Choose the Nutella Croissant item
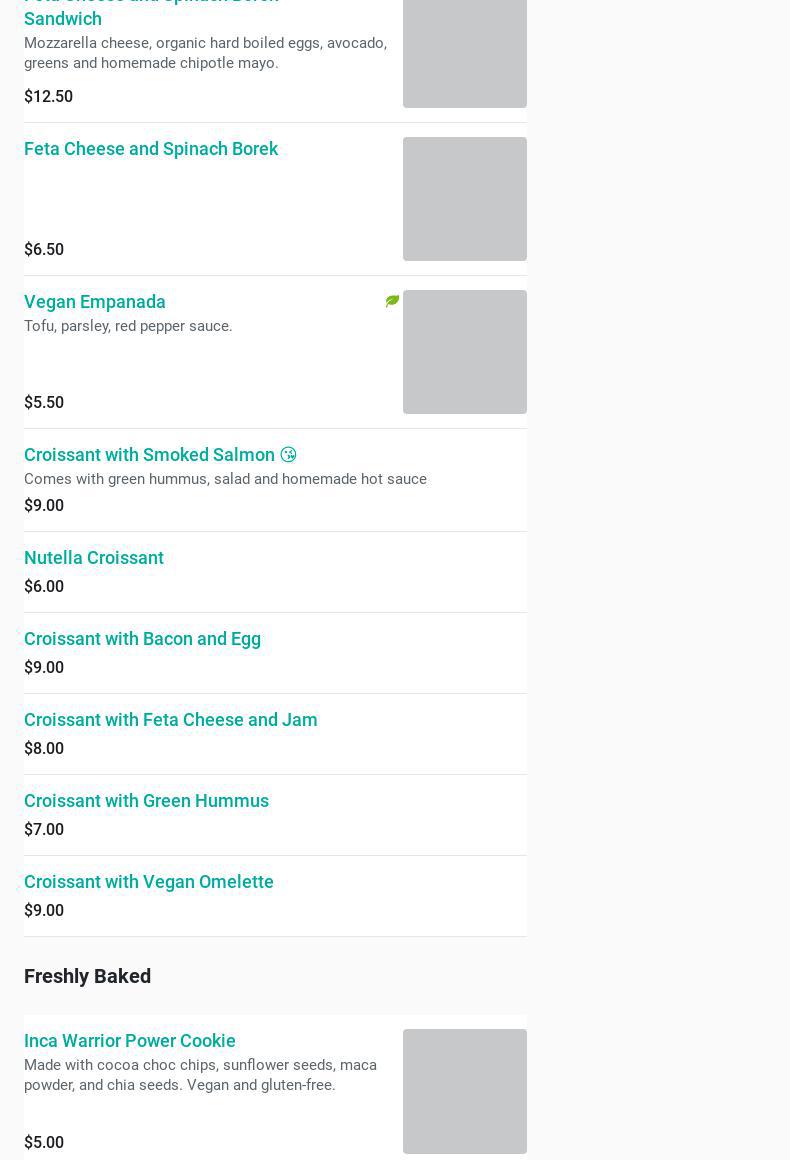The image size is (790, 1160). tap(94, 558)
